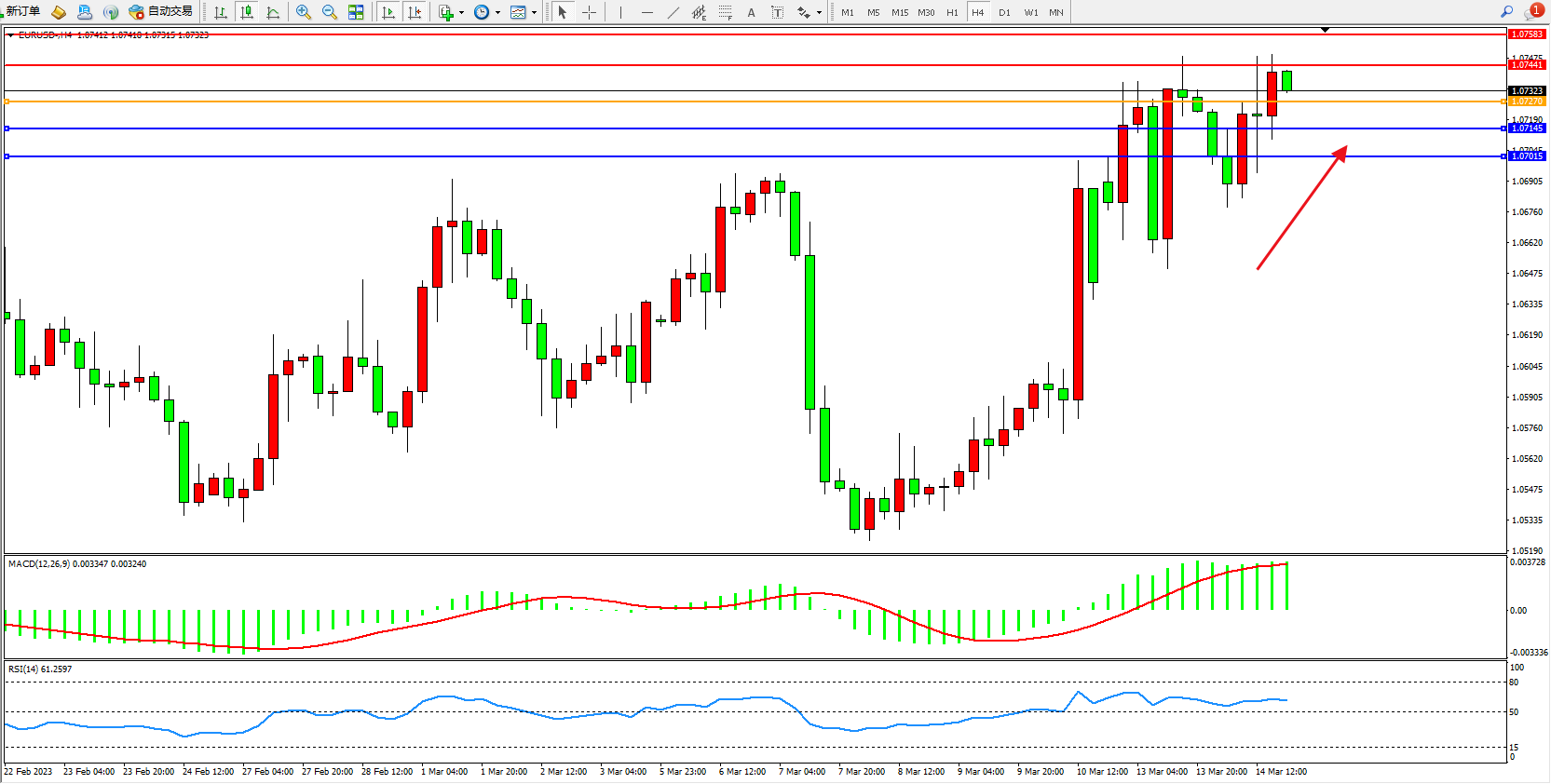Select the text 'A' tool

pos(751,12)
